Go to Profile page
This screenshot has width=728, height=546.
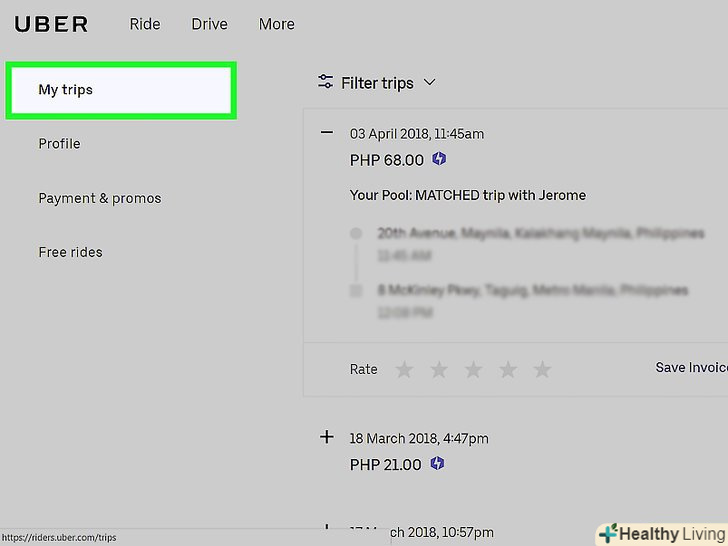tap(59, 144)
